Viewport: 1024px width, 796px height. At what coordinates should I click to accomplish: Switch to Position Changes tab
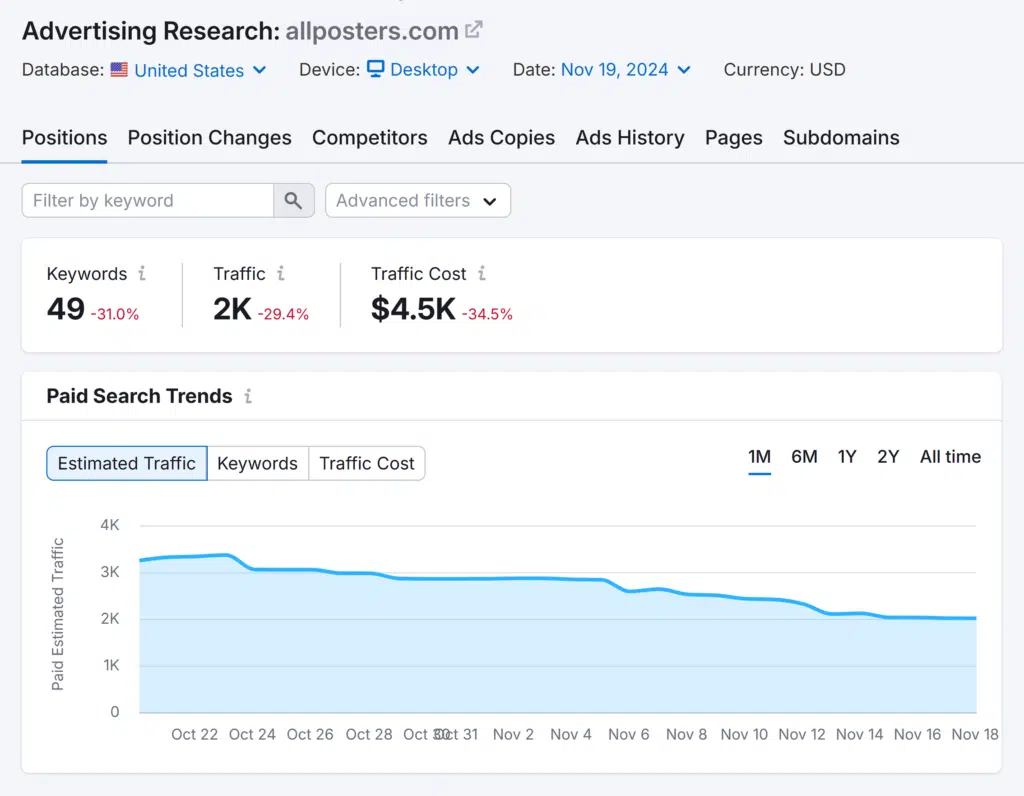click(x=209, y=138)
